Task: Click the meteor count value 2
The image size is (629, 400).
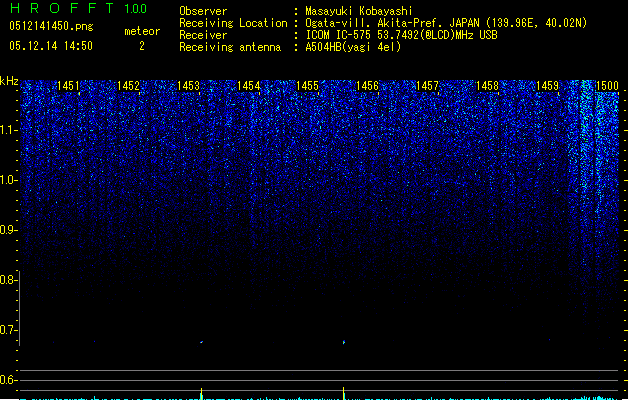Action: coord(142,46)
